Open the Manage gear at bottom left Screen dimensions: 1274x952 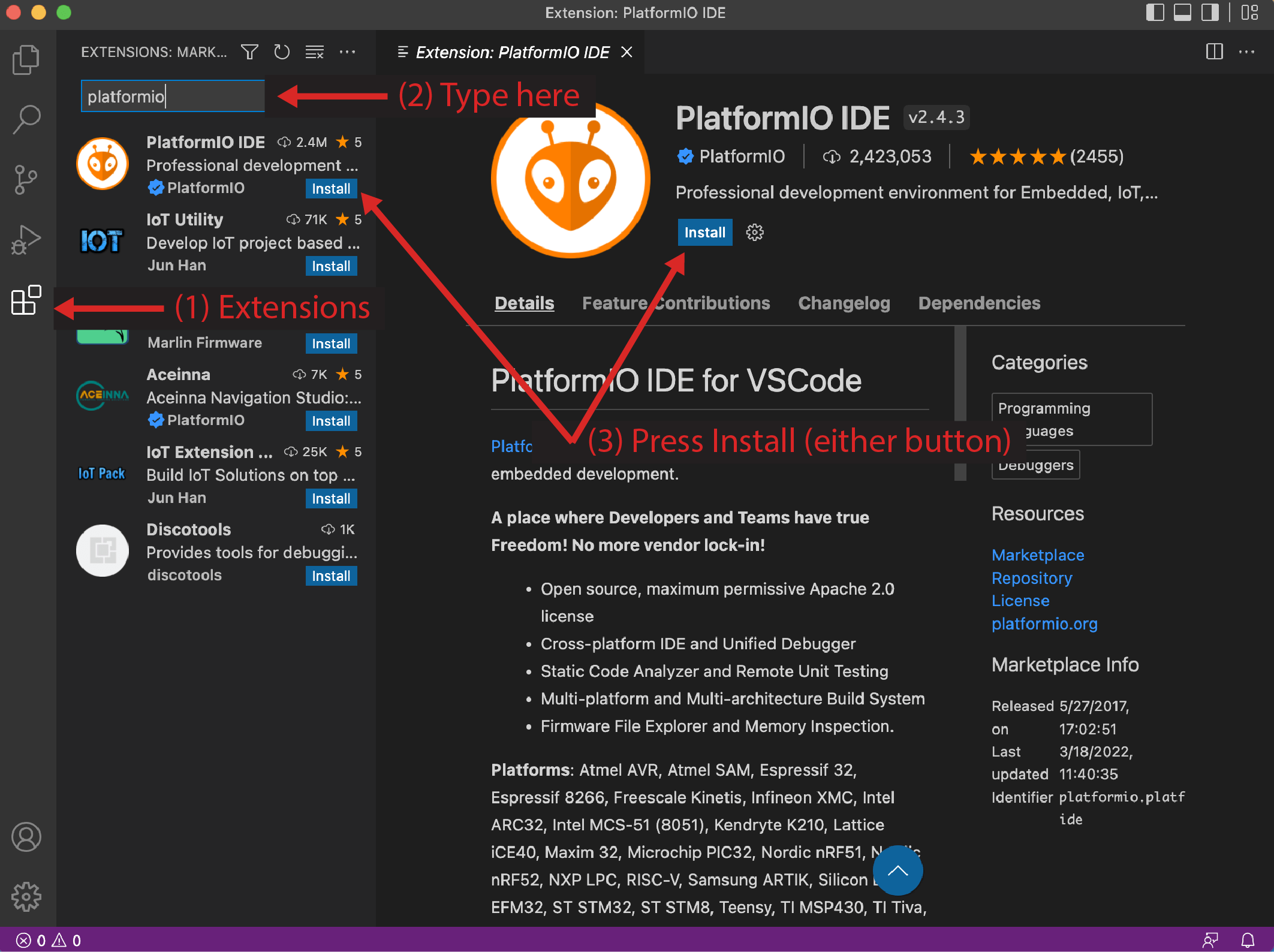pyautogui.click(x=26, y=897)
